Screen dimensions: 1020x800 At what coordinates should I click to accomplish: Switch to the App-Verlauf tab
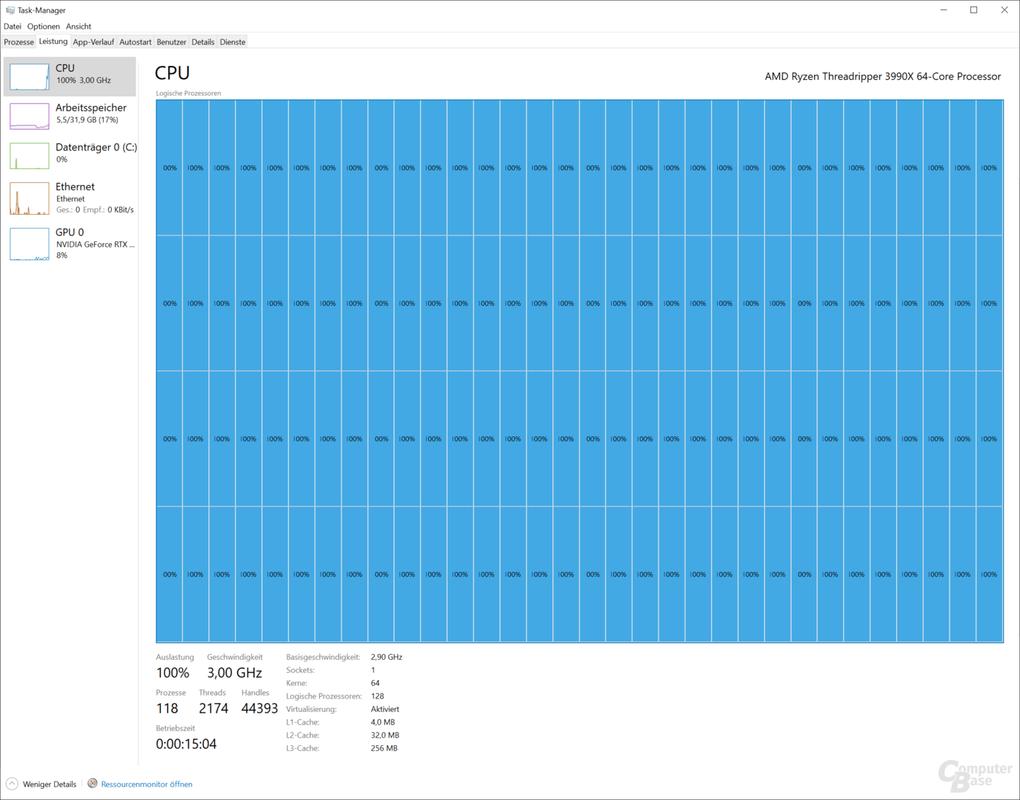click(x=94, y=42)
